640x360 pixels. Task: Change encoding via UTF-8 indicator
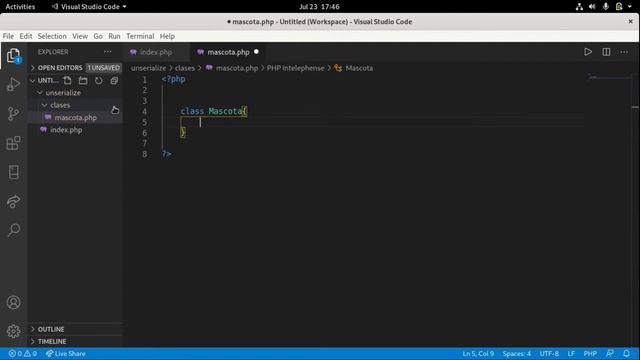549,353
